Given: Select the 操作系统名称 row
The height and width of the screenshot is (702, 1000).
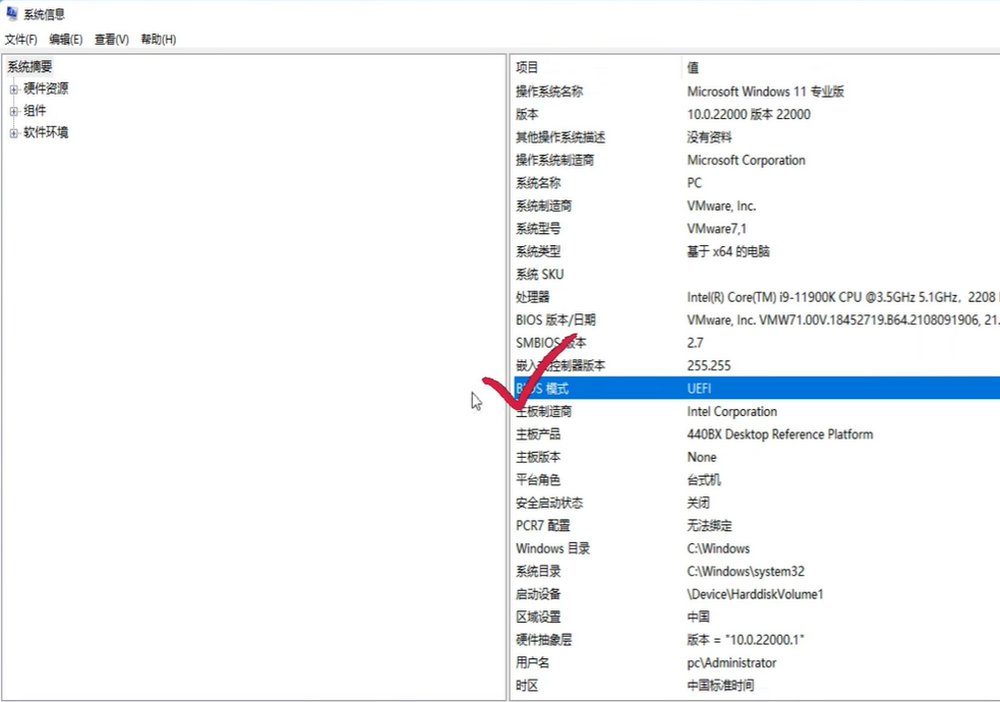Looking at the screenshot, I should (549, 91).
